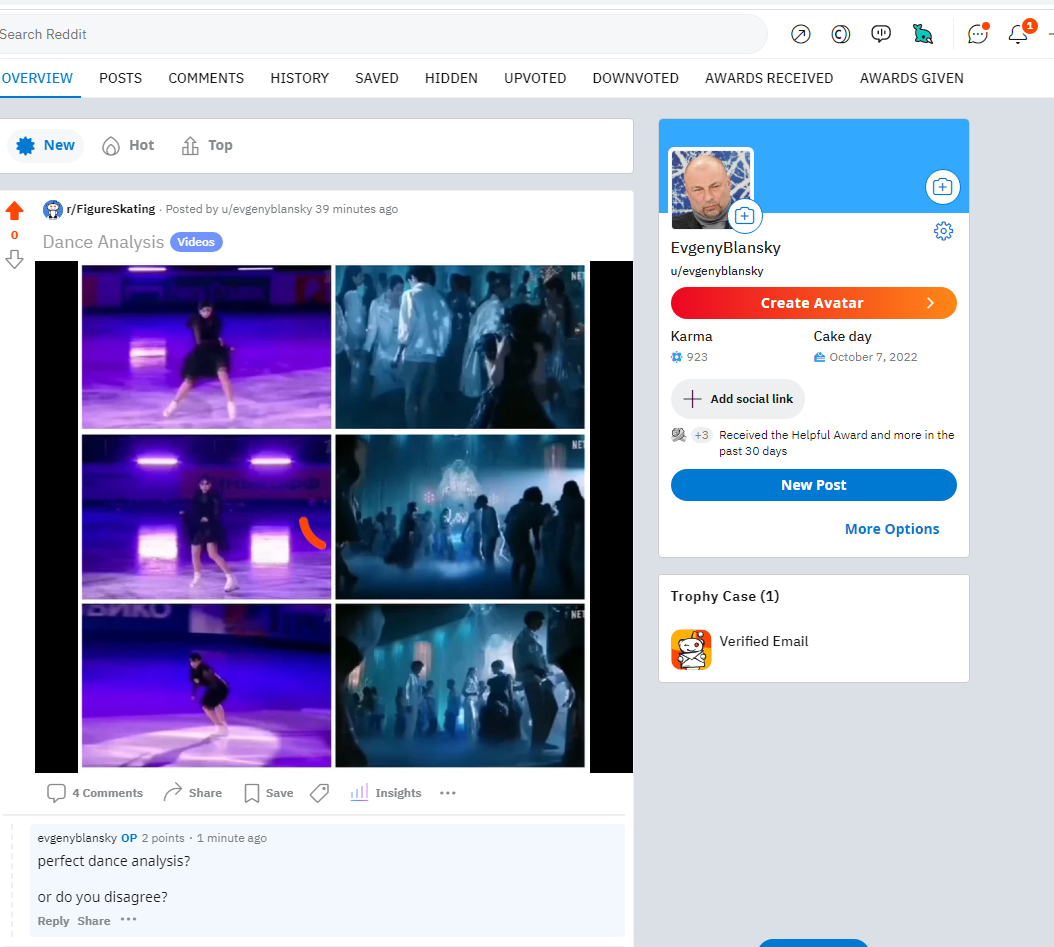1054x947 pixels.
Task: Sort posts by Hot
Action: [x=129, y=145]
